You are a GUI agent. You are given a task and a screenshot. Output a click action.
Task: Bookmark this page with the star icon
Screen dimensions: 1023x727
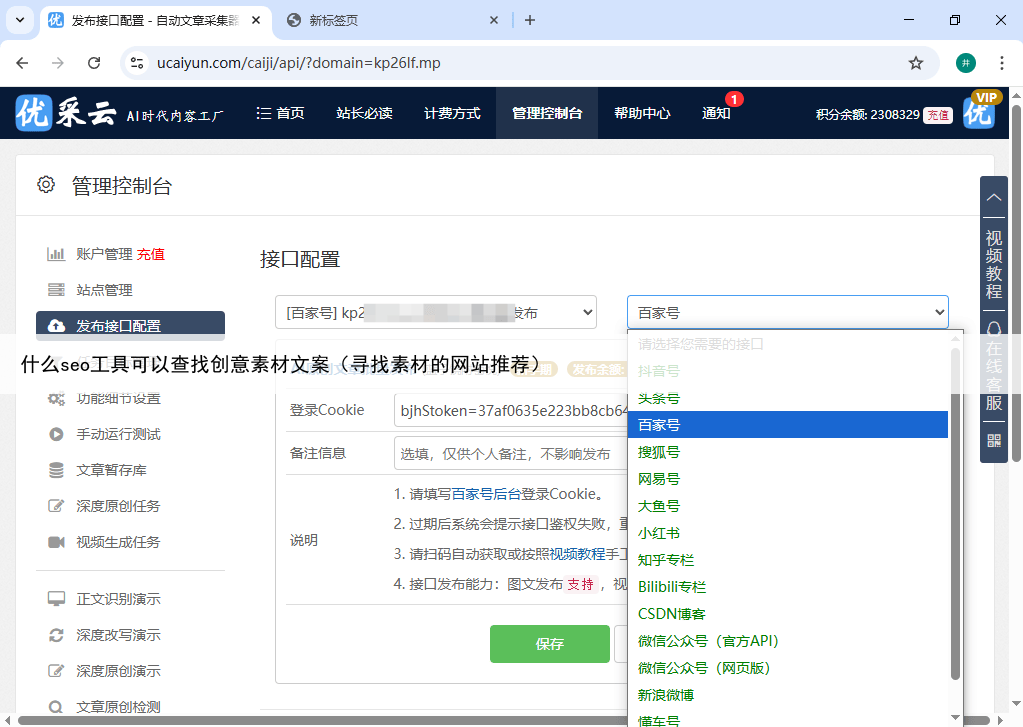(915, 63)
